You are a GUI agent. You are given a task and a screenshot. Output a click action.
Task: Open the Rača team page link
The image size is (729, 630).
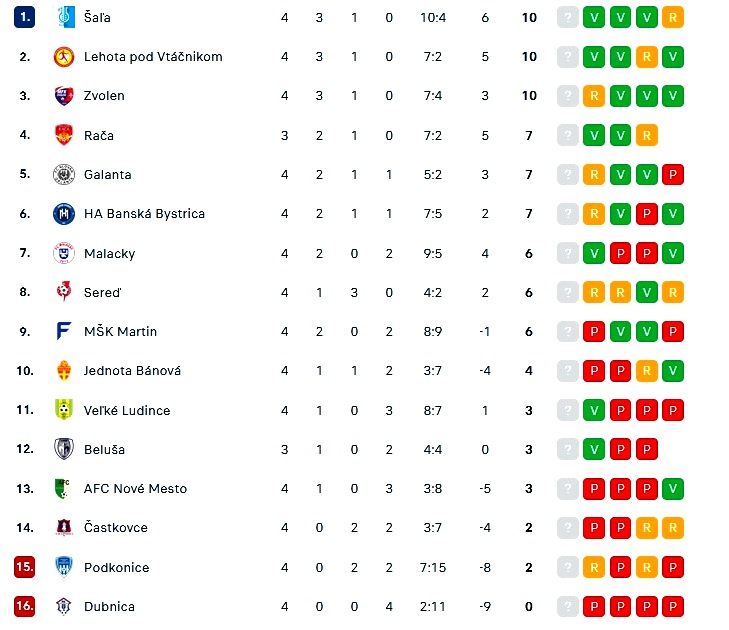(x=99, y=136)
